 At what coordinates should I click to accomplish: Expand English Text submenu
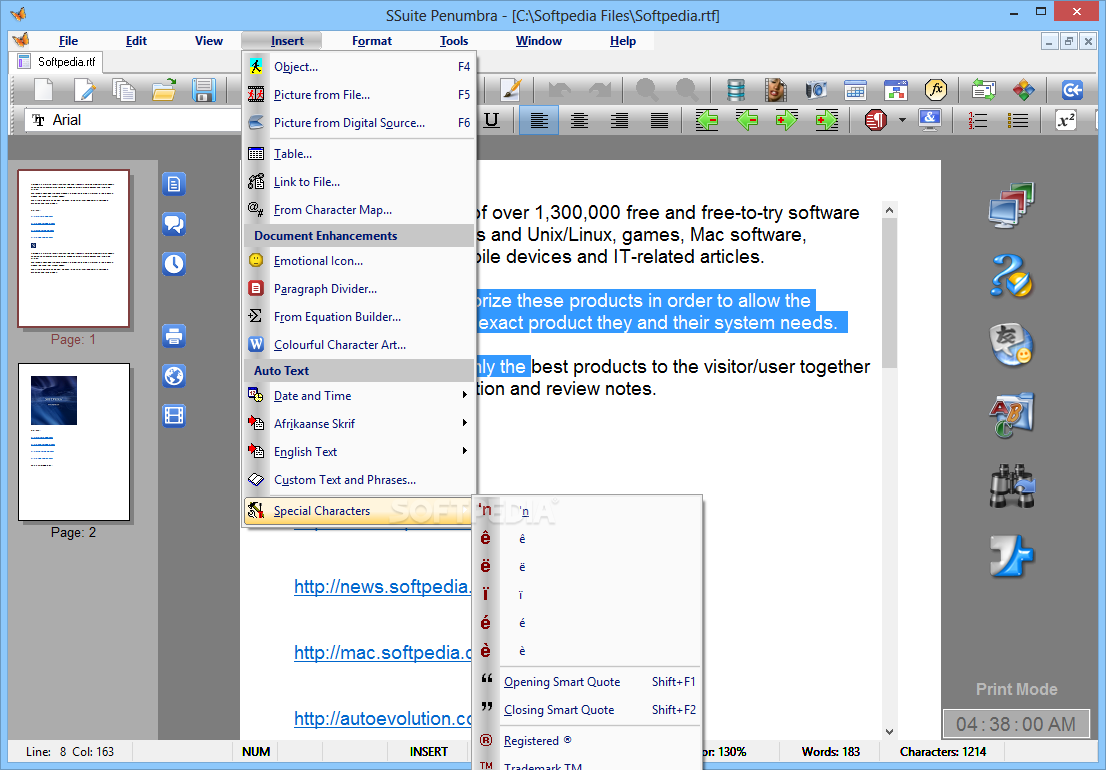pos(359,451)
